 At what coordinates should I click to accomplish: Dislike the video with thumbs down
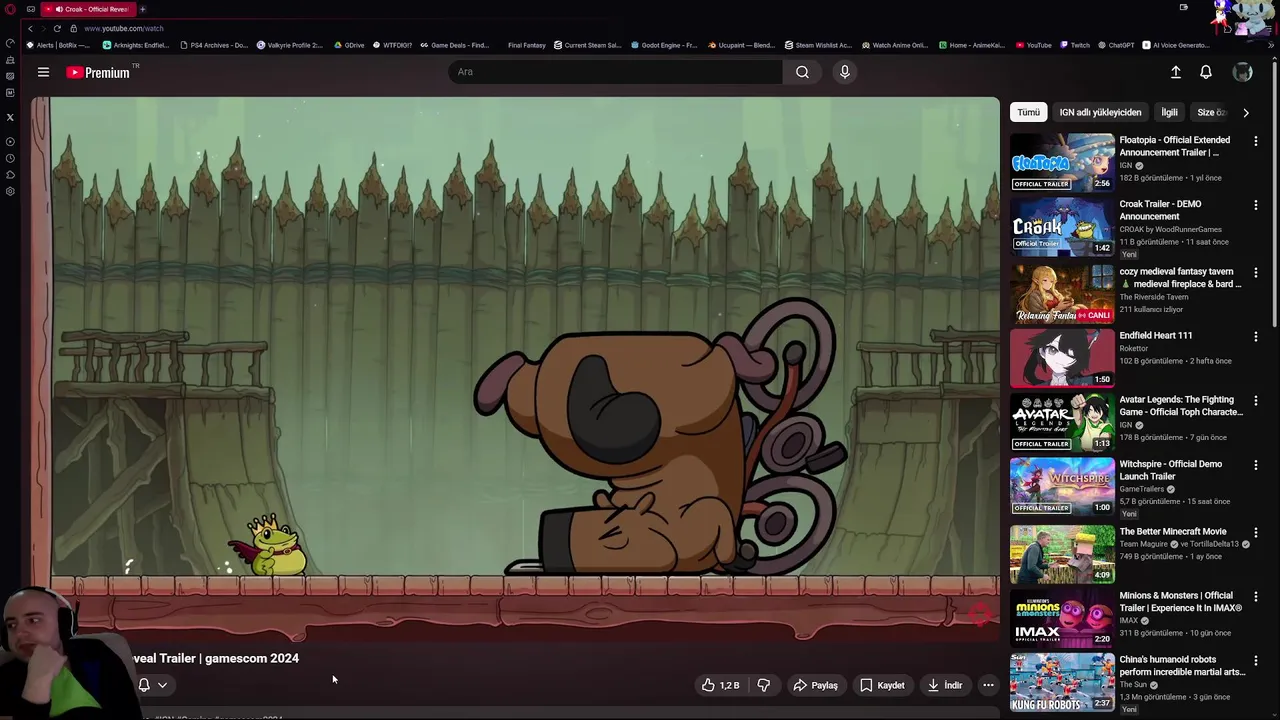[763, 685]
